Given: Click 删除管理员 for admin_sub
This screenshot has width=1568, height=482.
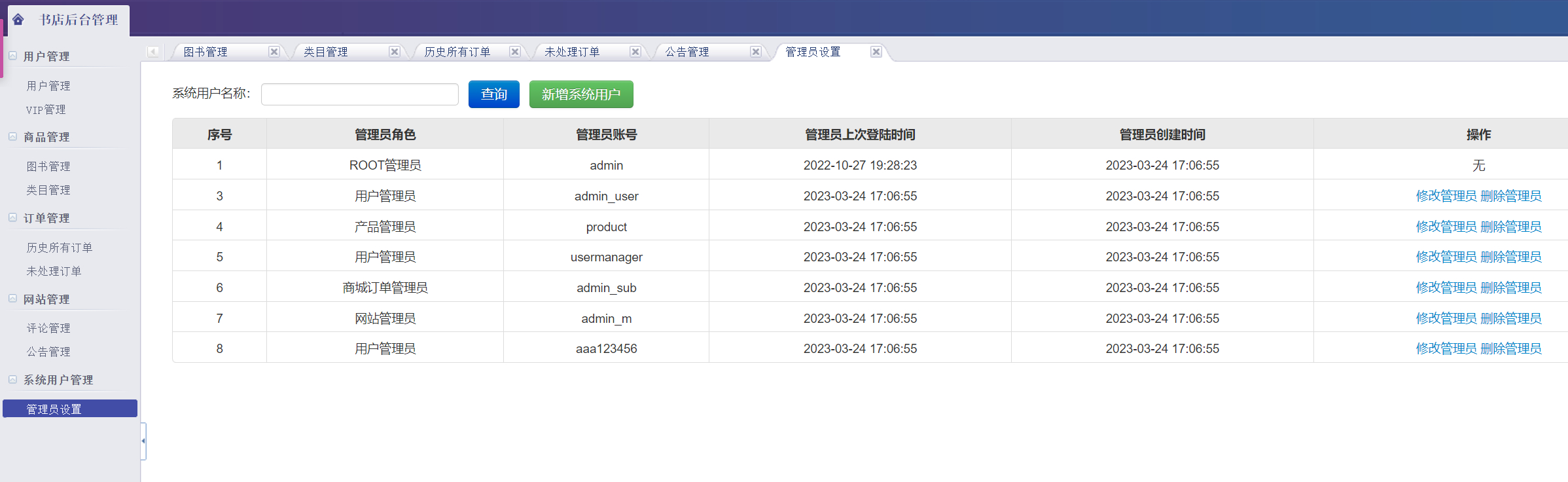Looking at the screenshot, I should pos(1511,287).
